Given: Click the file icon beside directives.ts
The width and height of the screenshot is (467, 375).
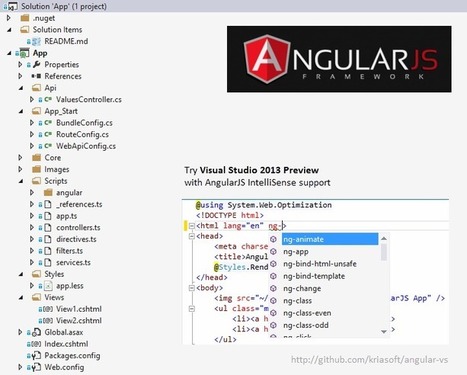Looking at the screenshot, I should 48,239.
